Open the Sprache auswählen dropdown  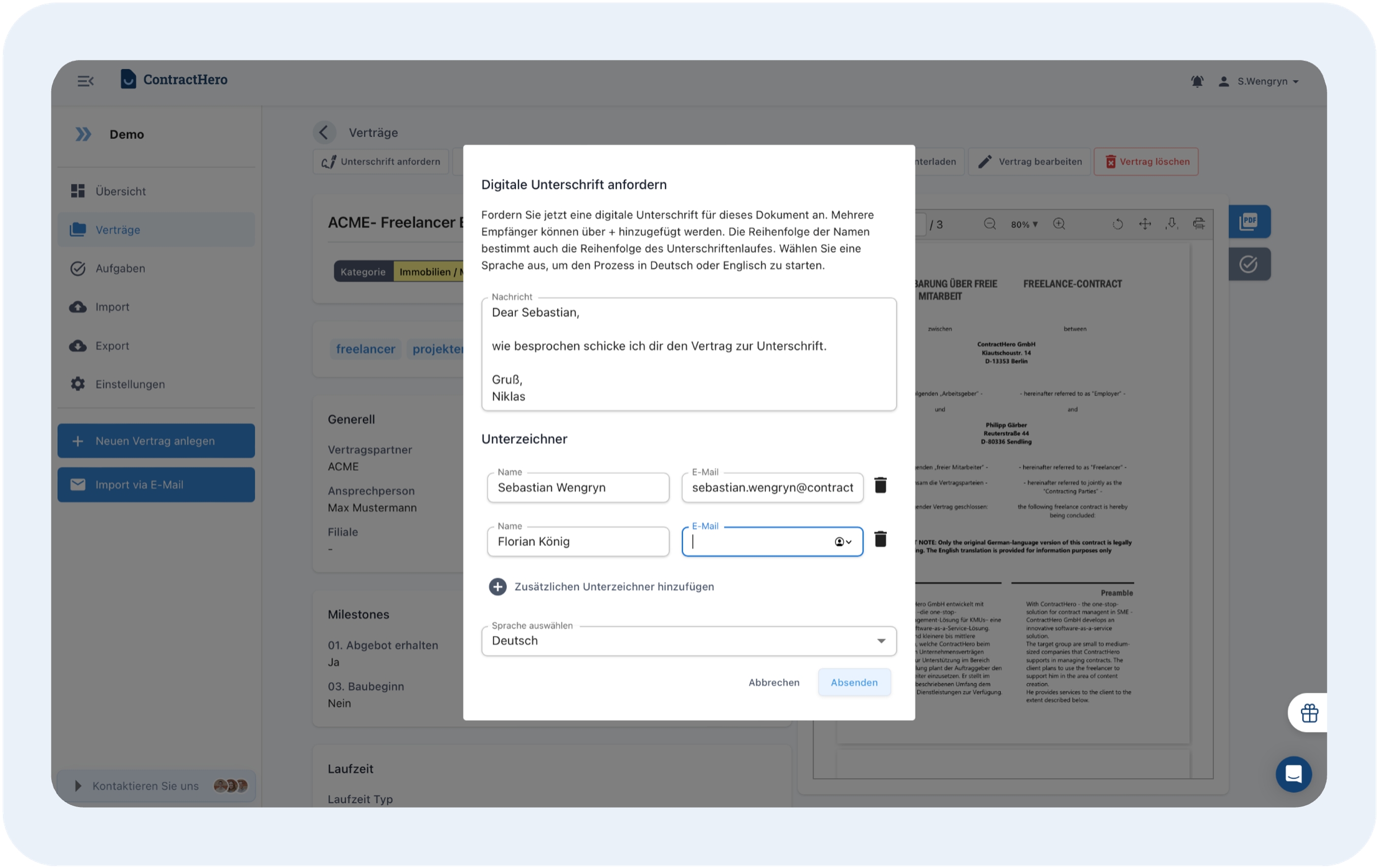point(688,641)
